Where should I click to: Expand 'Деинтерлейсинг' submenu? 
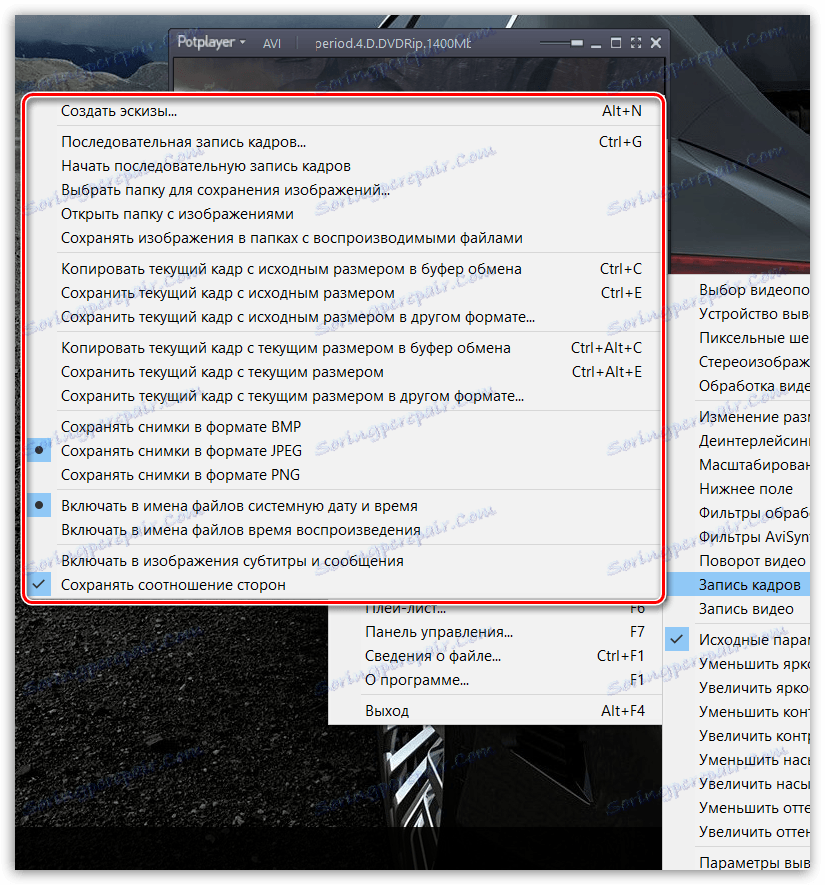click(738, 441)
